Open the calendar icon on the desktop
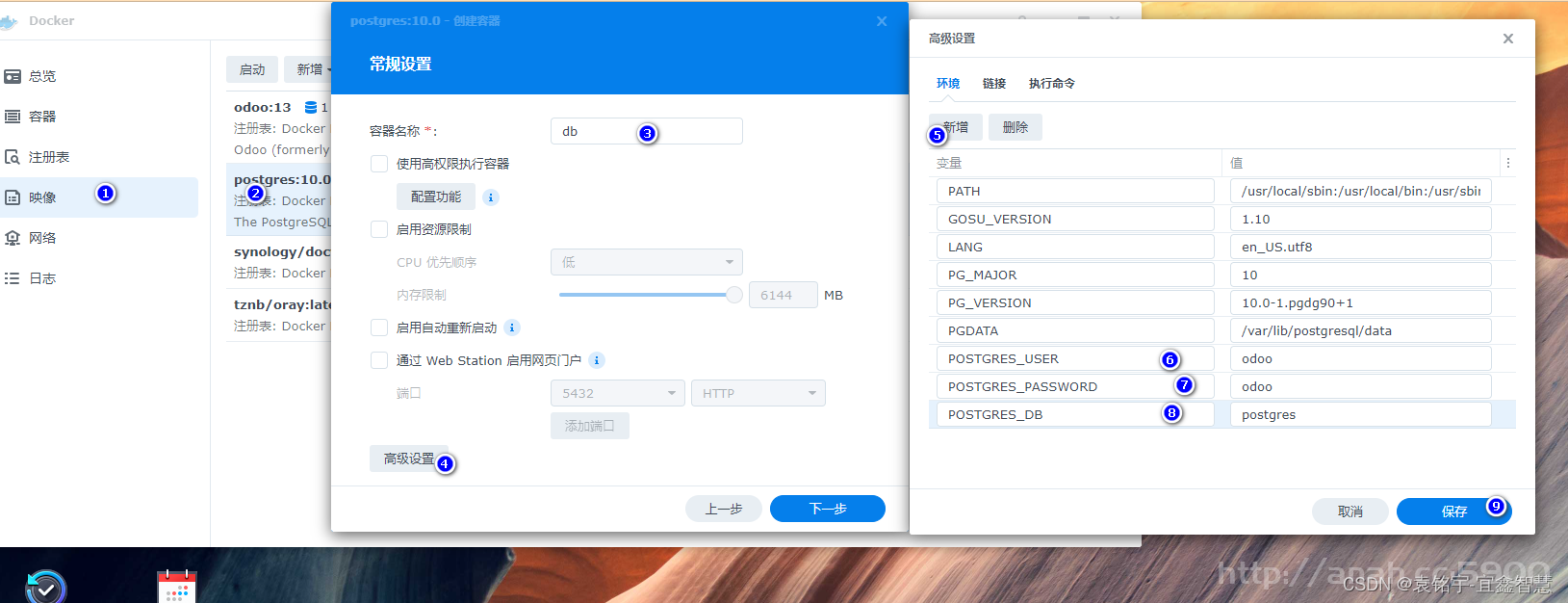Image resolution: width=1568 pixels, height=603 pixels. click(x=177, y=587)
